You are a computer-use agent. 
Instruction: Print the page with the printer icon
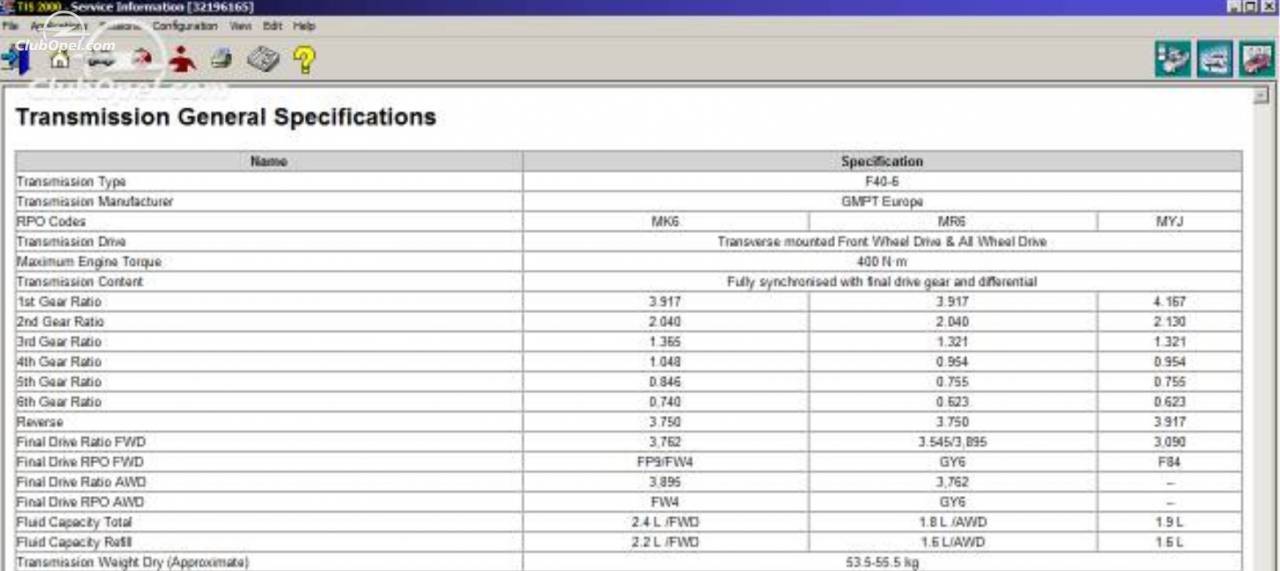pos(222,60)
